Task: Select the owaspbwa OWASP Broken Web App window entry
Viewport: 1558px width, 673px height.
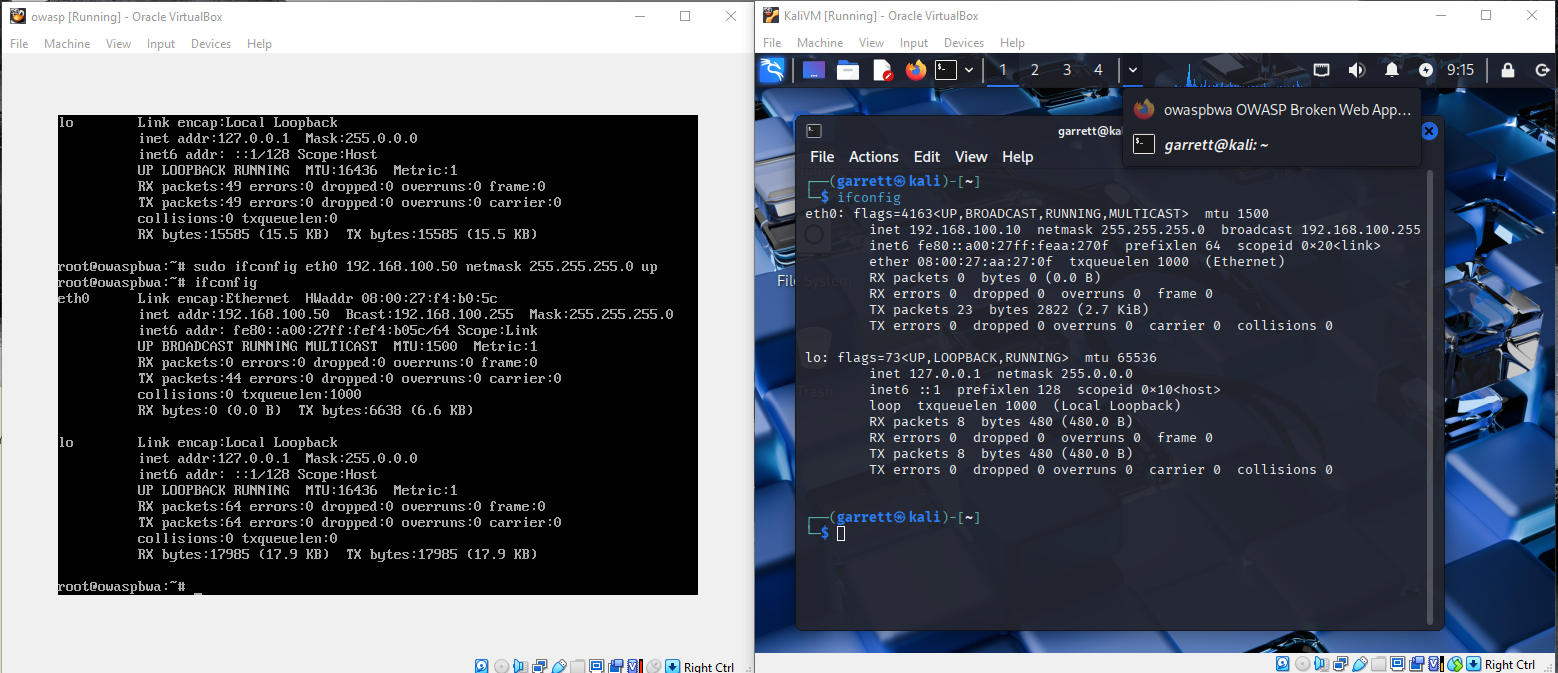Action: [x=1272, y=110]
